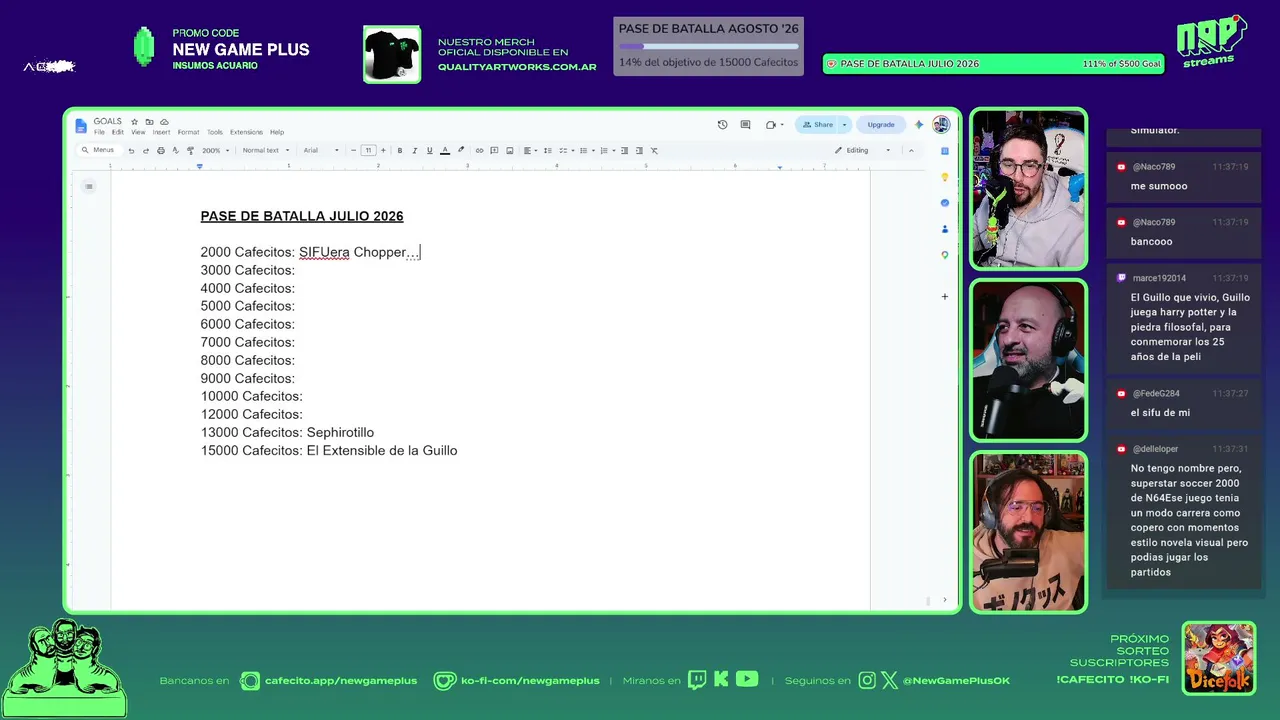Click the Upgrade button
The width and height of the screenshot is (1280, 720).
click(881, 125)
